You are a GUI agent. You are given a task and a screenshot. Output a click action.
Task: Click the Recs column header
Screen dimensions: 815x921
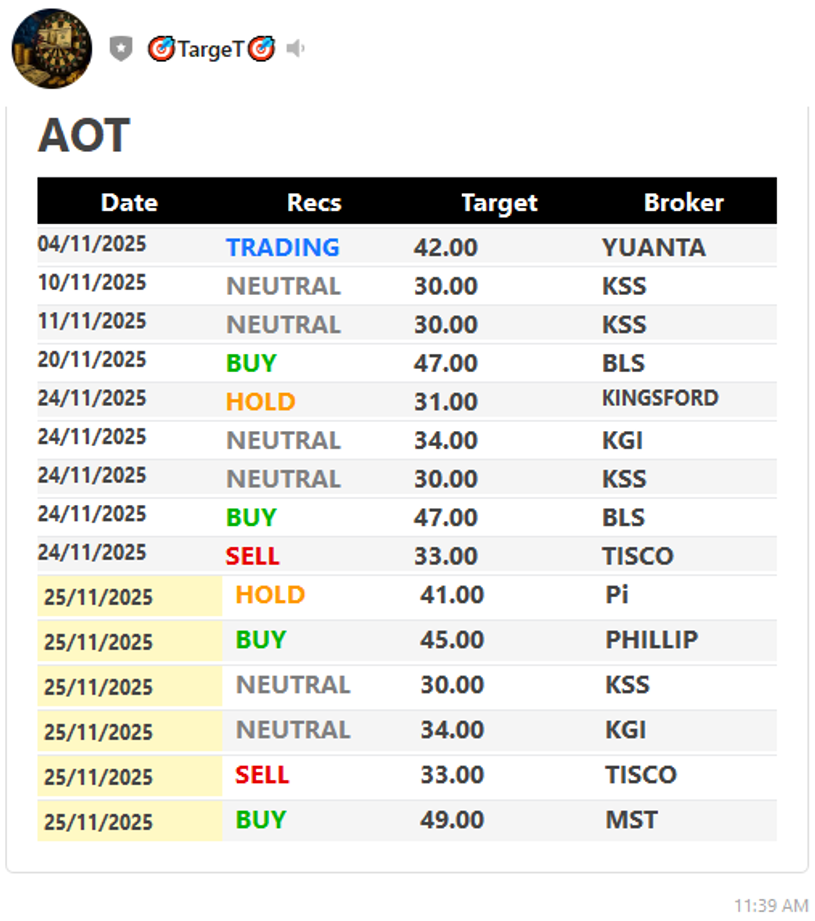(314, 202)
